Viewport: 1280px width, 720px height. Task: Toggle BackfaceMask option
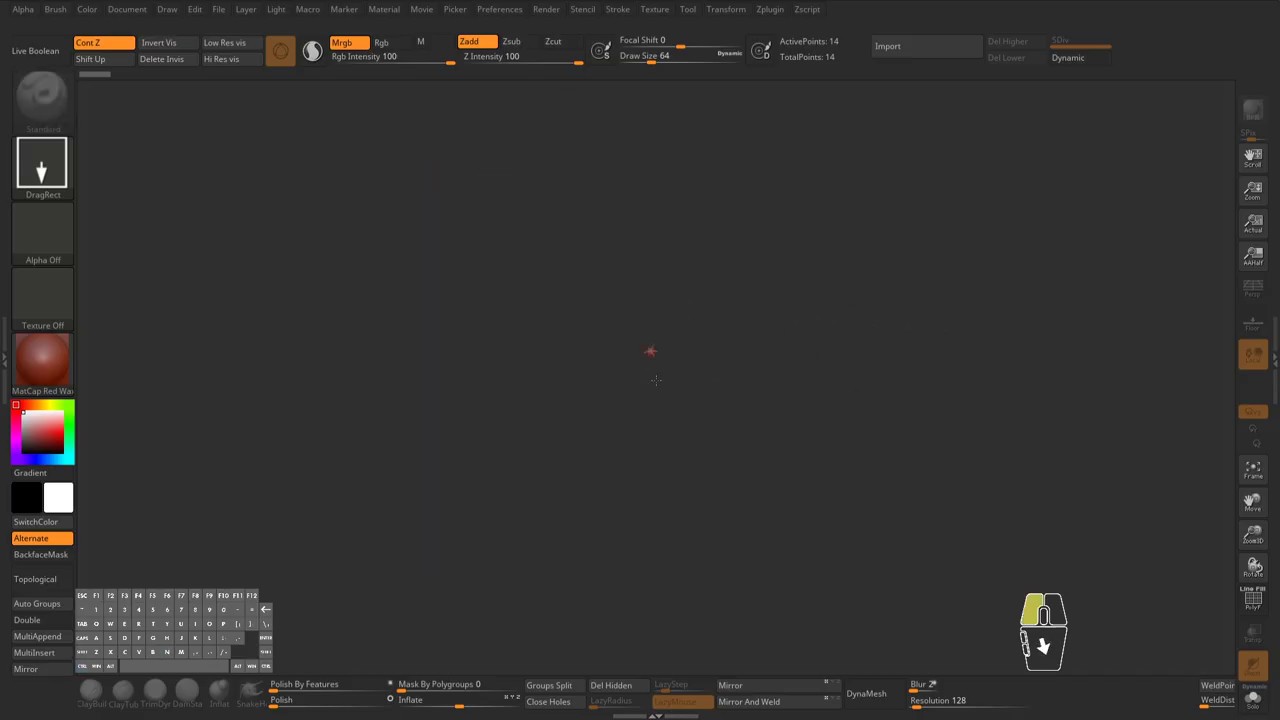click(x=42, y=554)
